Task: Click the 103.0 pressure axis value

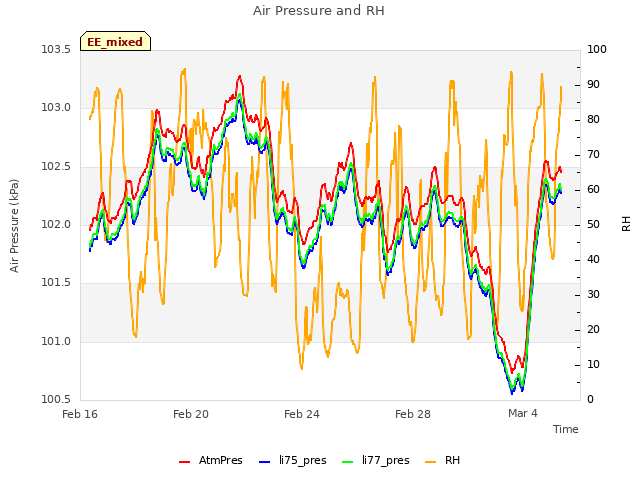Action: coord(56,108)
